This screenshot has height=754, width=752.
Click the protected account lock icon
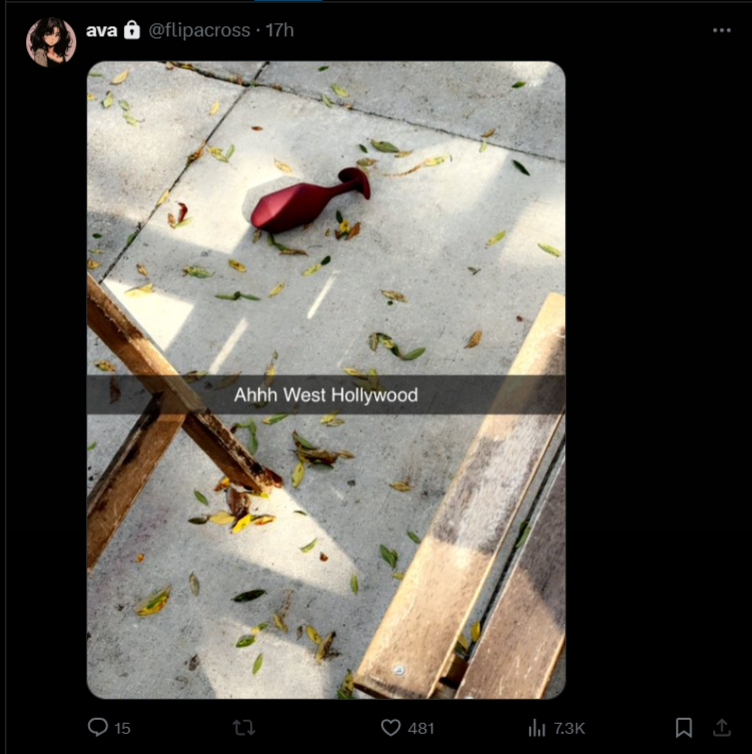132,30
